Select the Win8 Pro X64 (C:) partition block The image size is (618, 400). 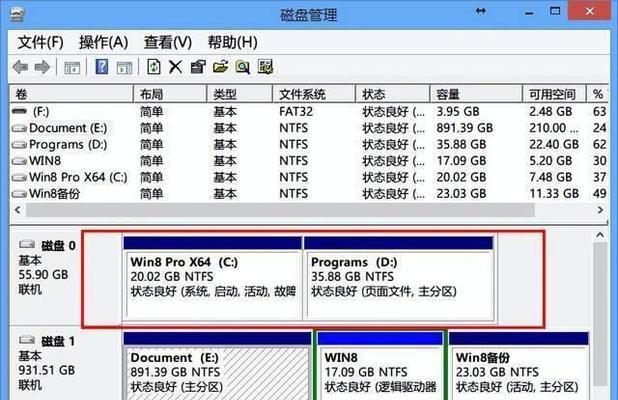[x=212, y=279]
